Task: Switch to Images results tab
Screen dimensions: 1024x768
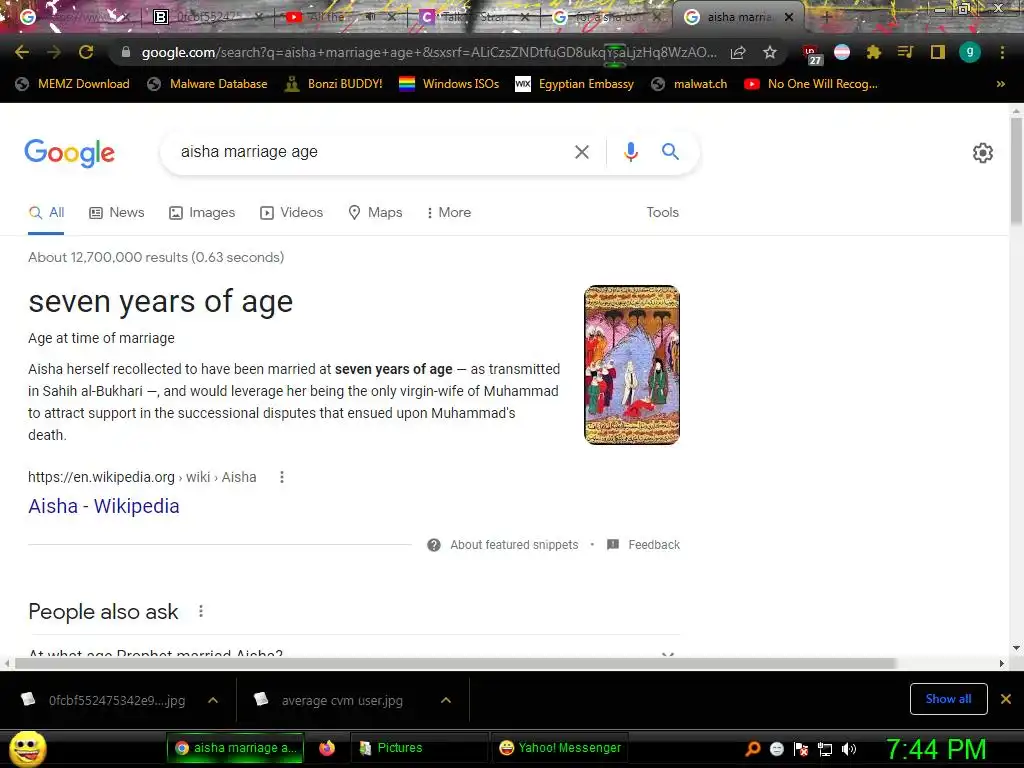Action: (202, 212)
